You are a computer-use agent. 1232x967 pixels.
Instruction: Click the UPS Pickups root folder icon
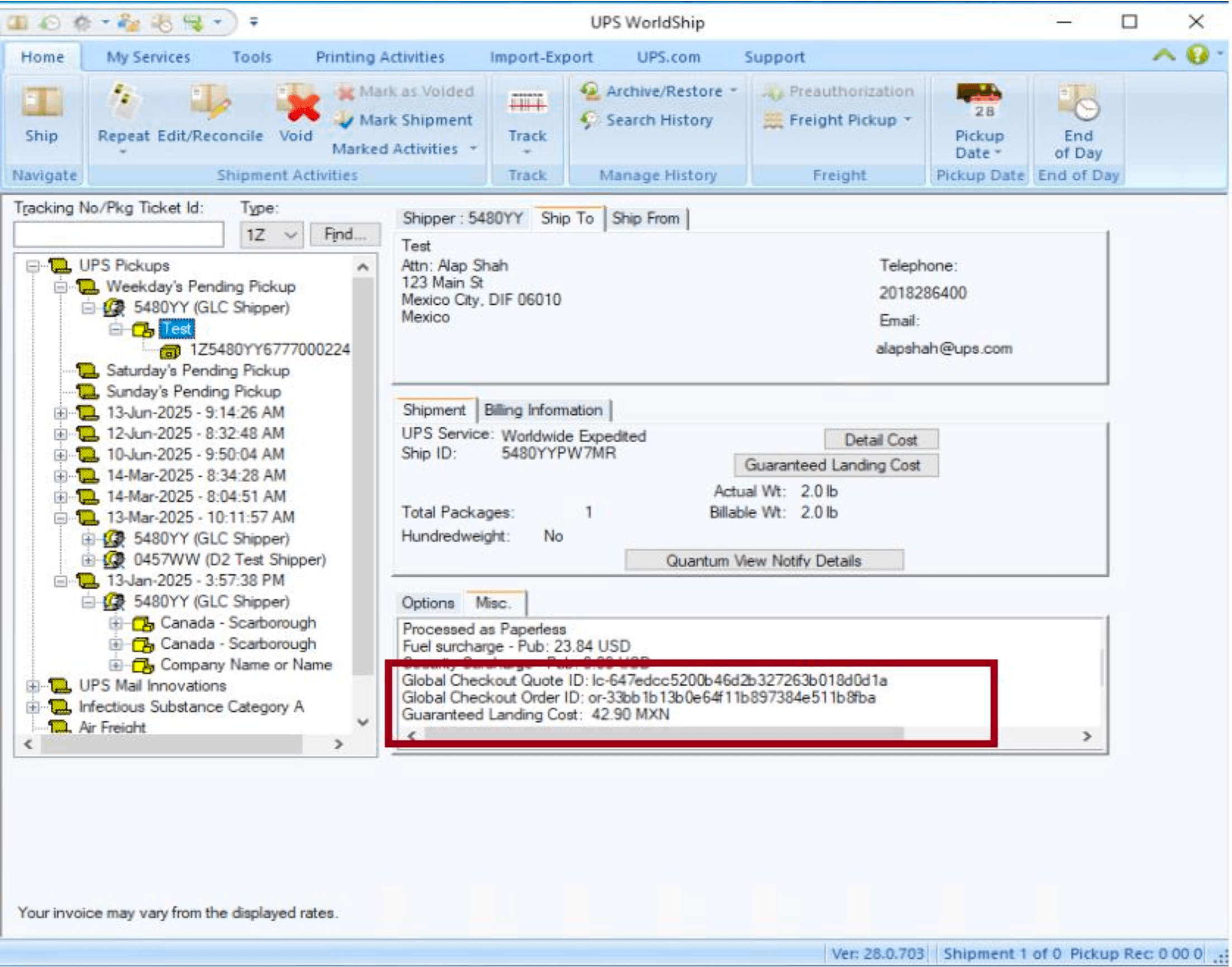[x=60, y=266]
